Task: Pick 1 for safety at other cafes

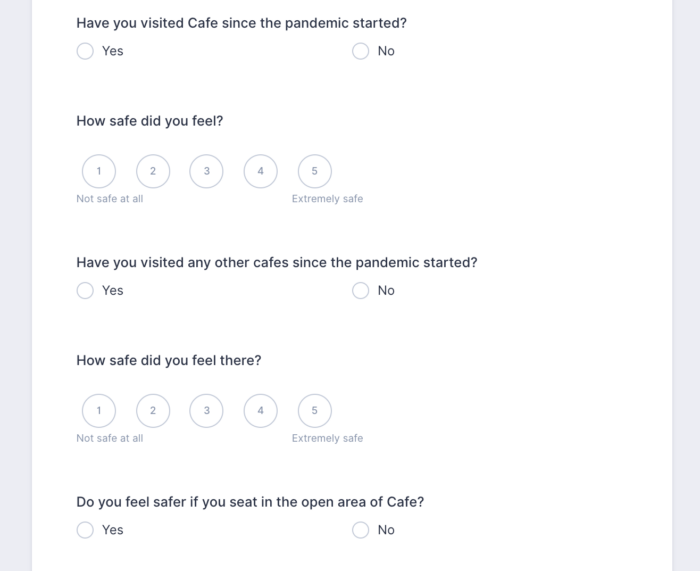Action: [x=99, y=410]
